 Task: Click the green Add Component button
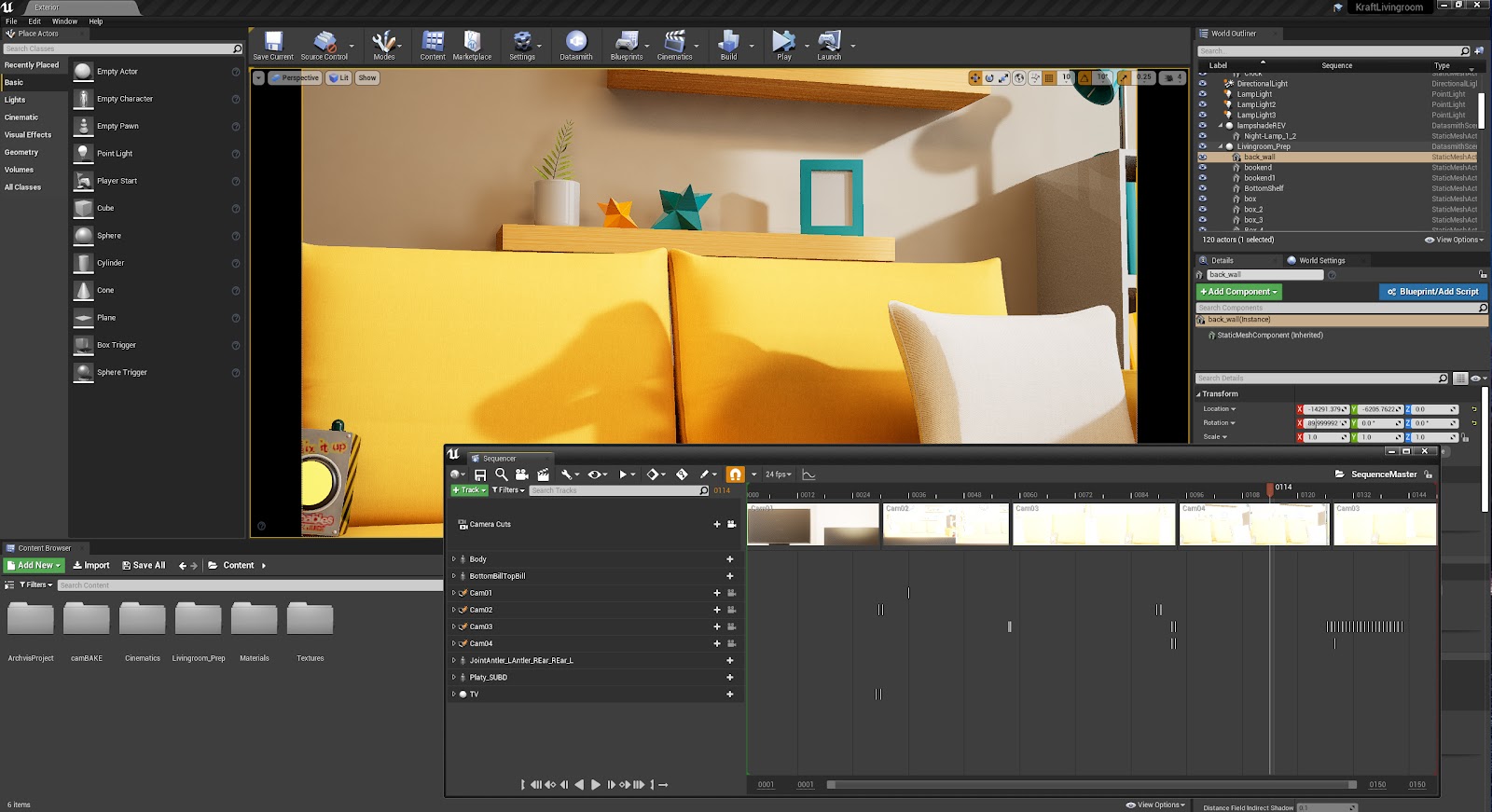pos(1238,292)
